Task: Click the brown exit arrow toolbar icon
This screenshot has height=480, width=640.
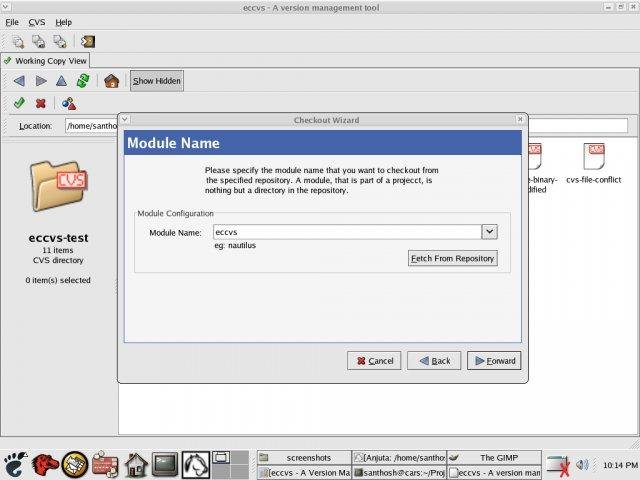Action: point(88,41)
